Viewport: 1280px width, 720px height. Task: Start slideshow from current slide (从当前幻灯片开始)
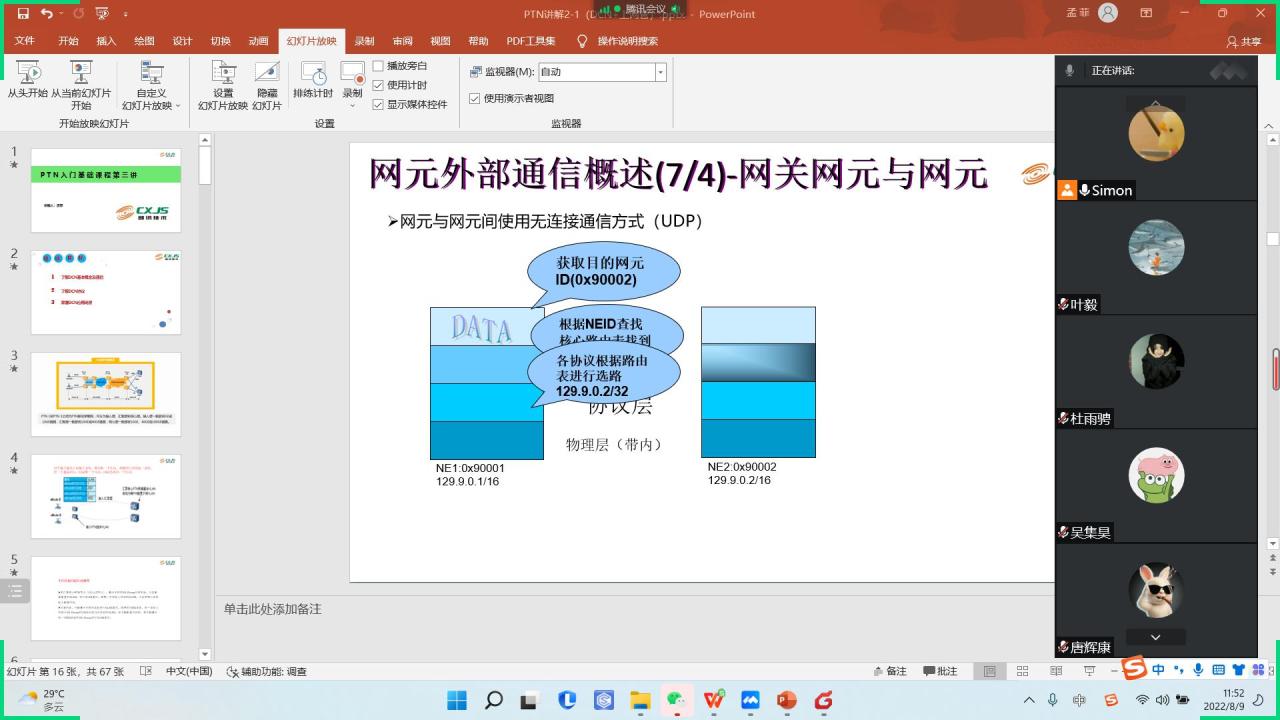(x=81, y=73)
